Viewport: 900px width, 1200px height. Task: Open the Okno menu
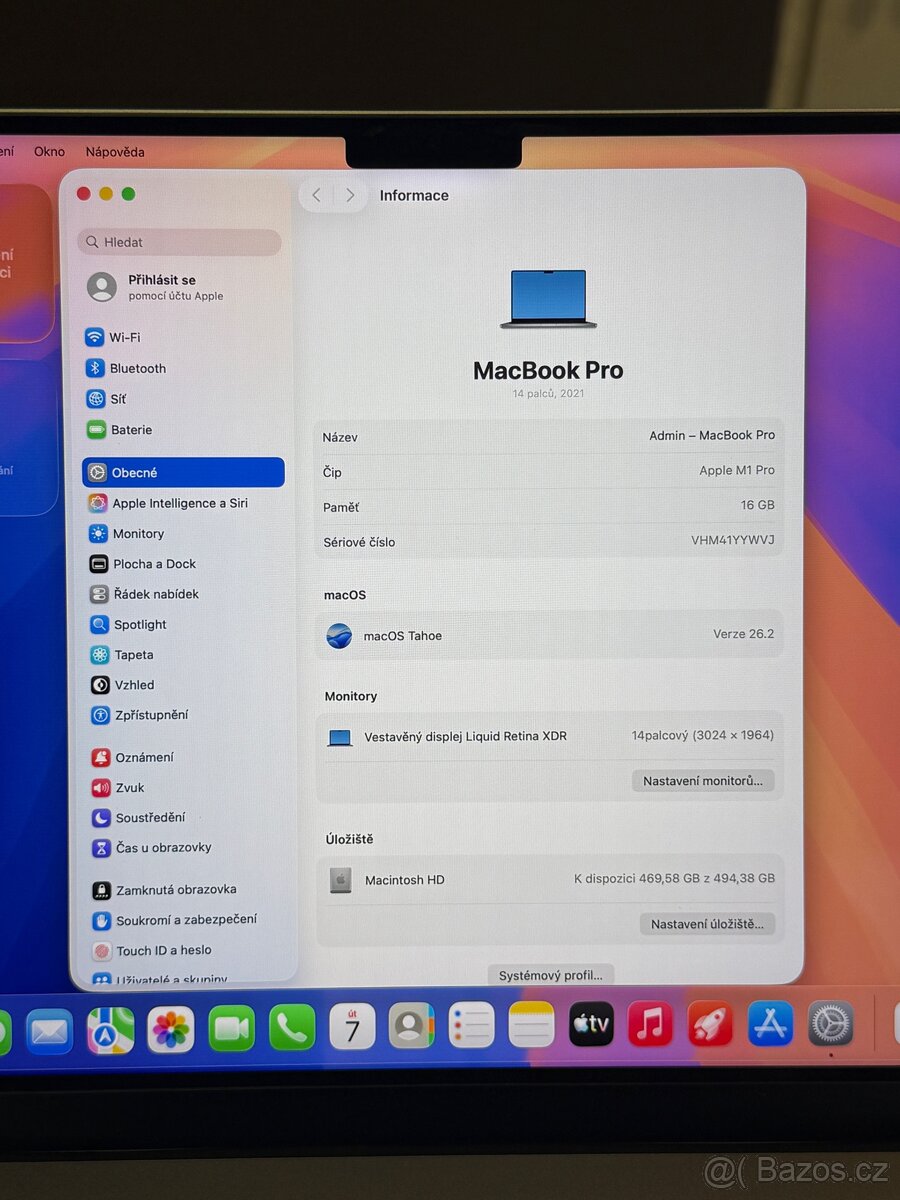(49, 152)
